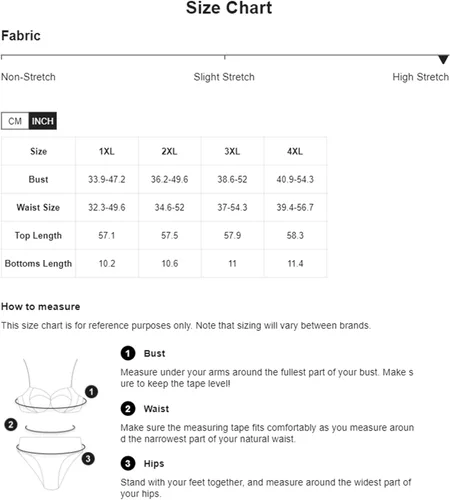This screenshot has height=500, width=450.
Task: Click the Bottoms Length row label
Action: (38, 264)
